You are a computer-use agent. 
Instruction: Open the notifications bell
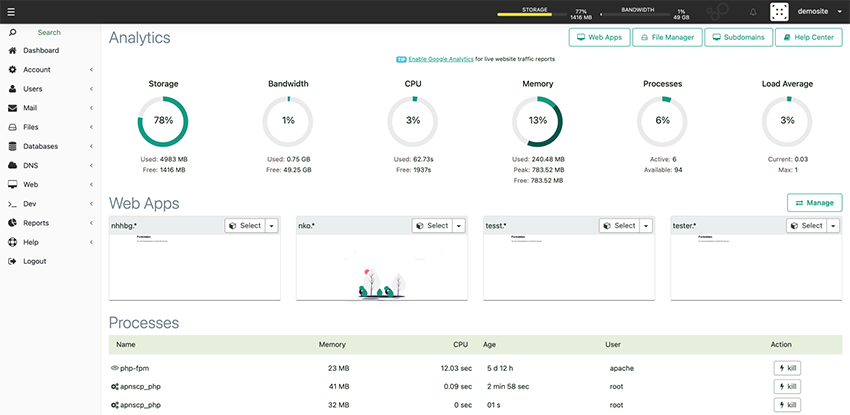(753, 12)
